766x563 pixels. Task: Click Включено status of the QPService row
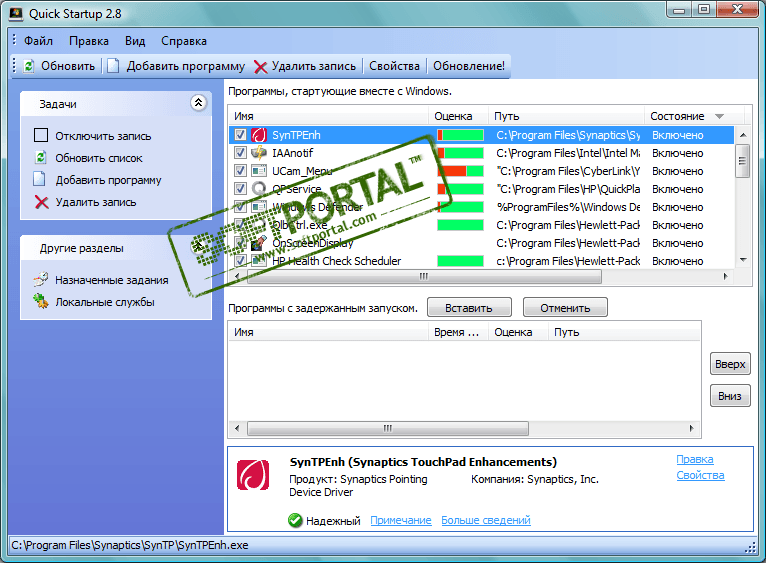[x=678, y=189]
